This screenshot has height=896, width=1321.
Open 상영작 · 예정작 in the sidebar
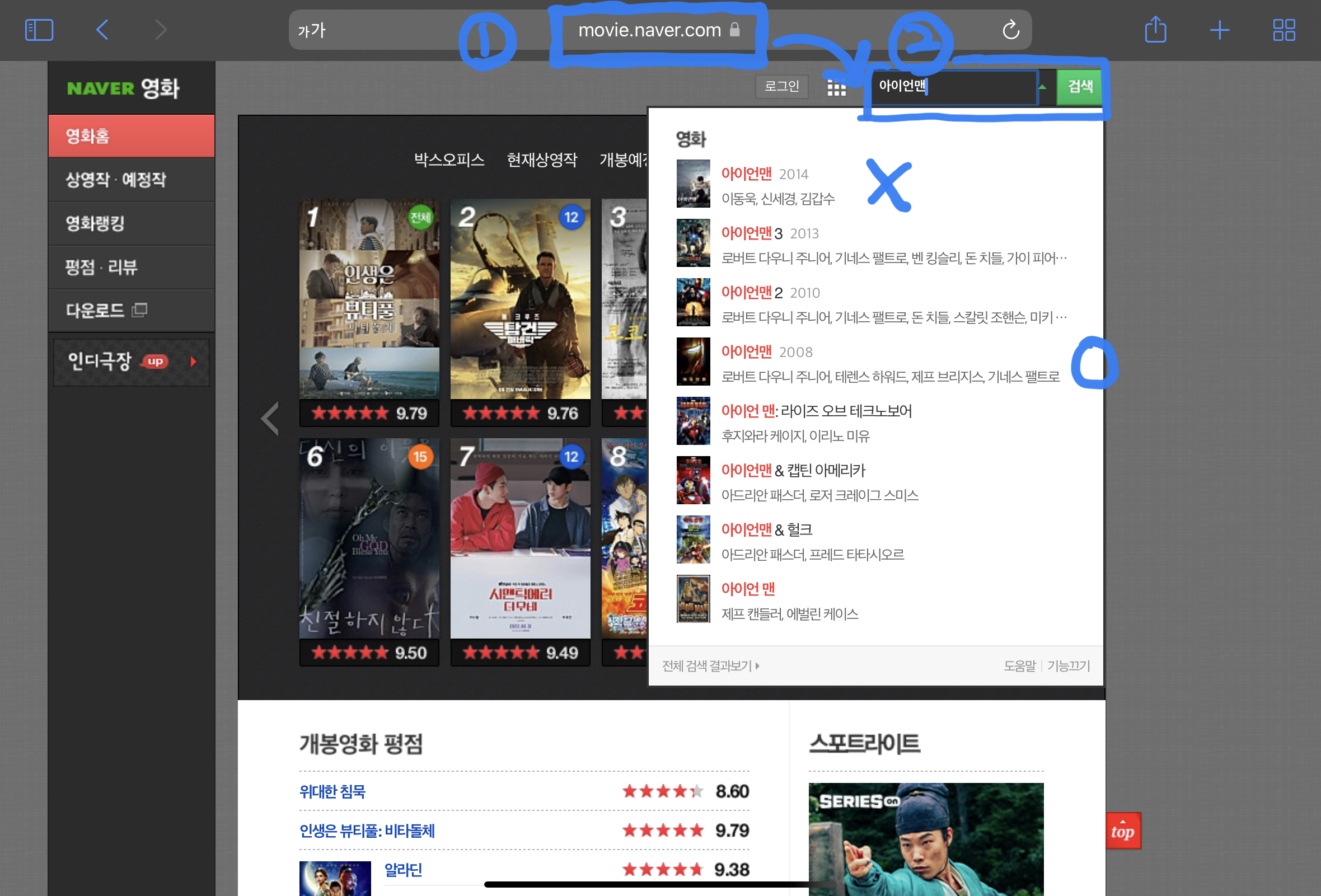click(x=132, y=180)
